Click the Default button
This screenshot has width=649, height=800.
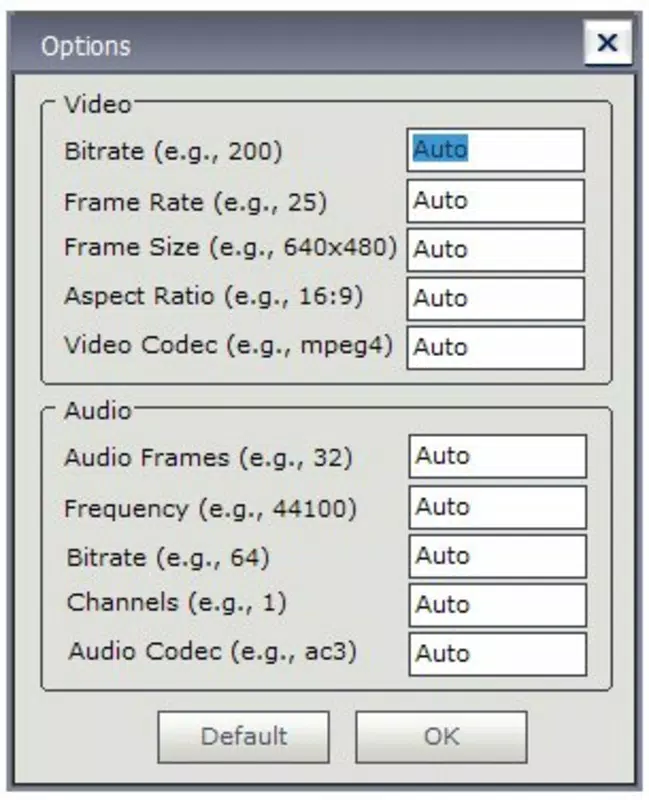pos(243,737)
